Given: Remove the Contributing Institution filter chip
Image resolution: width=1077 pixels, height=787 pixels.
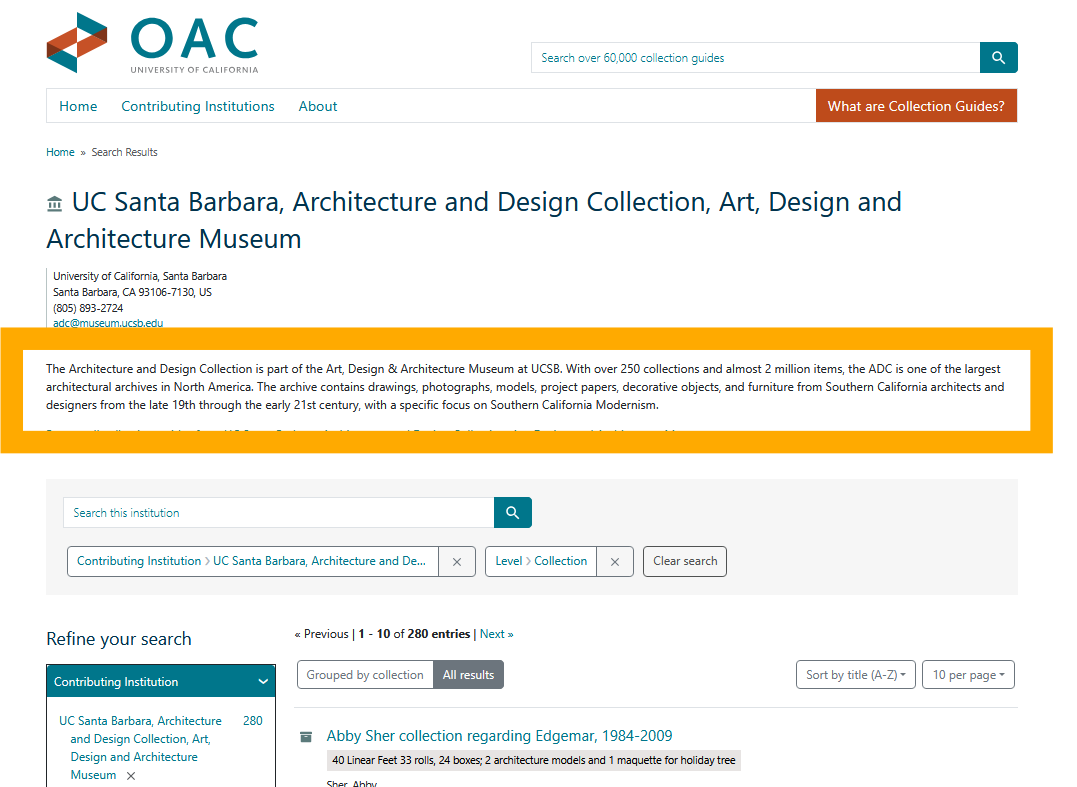Looking at the screenshot, I should coord(457,562).
